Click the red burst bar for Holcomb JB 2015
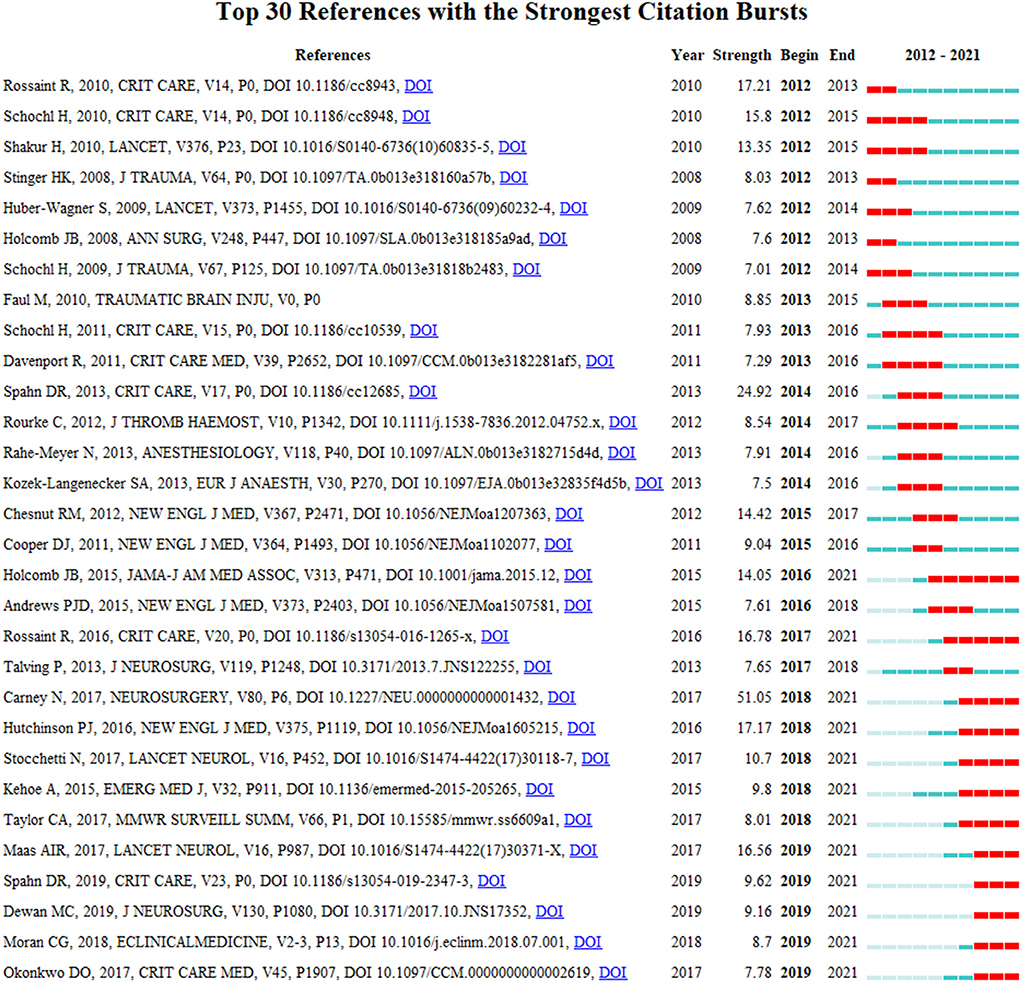The width and height of the screenshot is (1021, 982). [x=973, y=579]
